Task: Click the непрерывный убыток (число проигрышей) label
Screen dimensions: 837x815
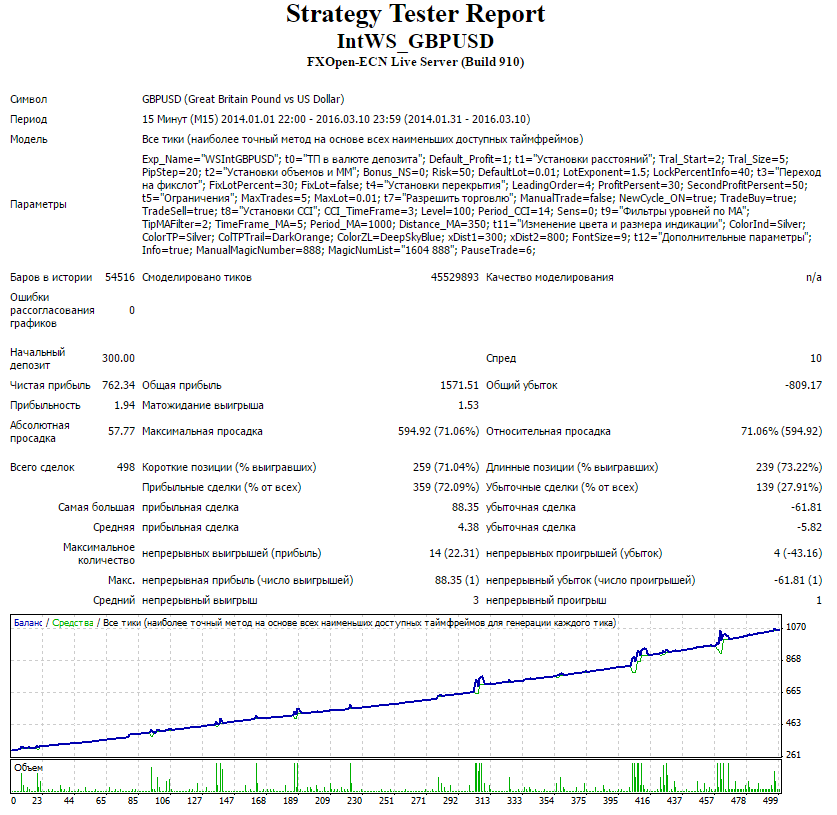Action: (x=590, y=580)
